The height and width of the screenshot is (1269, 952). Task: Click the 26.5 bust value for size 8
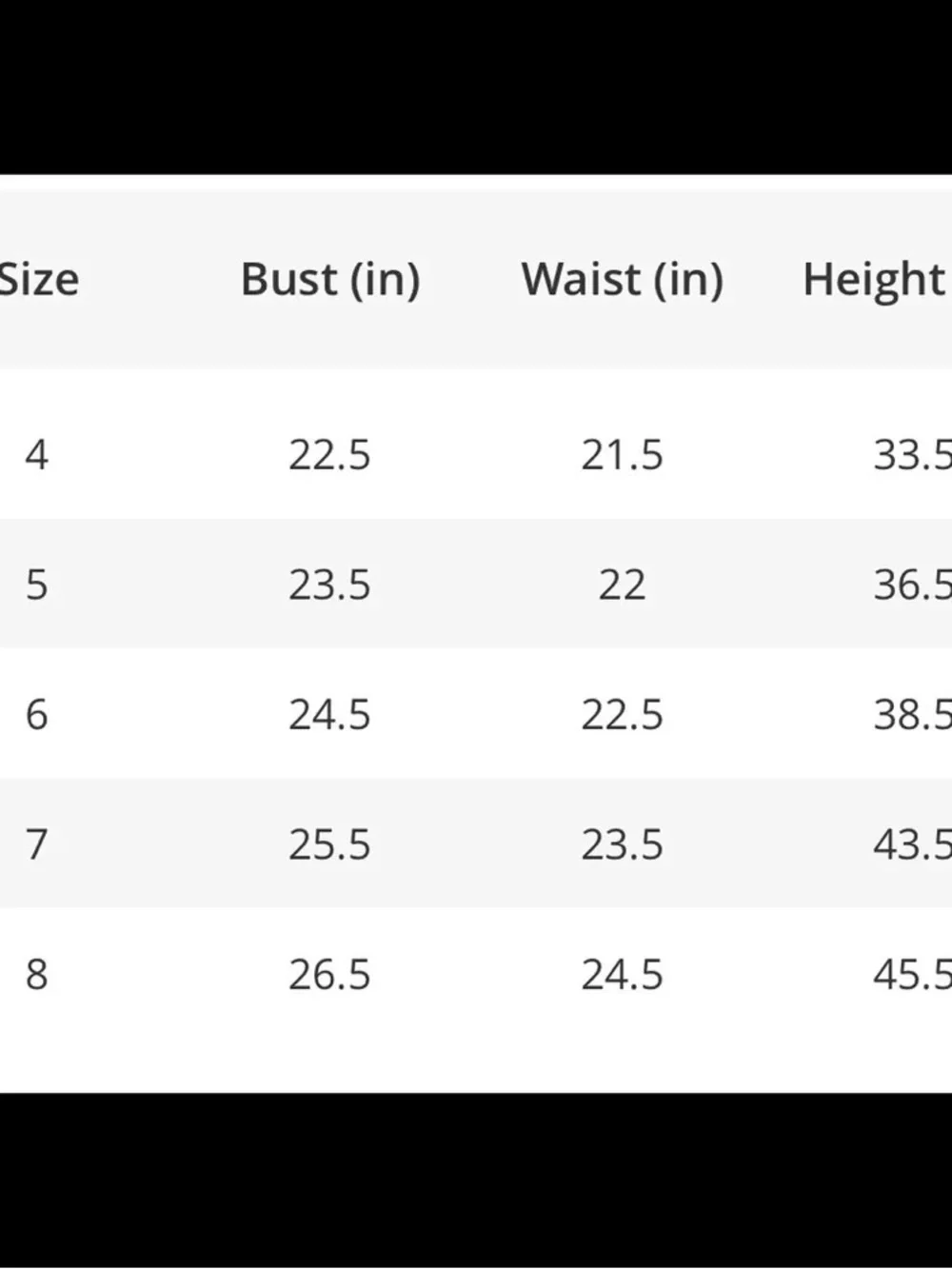click(x=329, y=974)
